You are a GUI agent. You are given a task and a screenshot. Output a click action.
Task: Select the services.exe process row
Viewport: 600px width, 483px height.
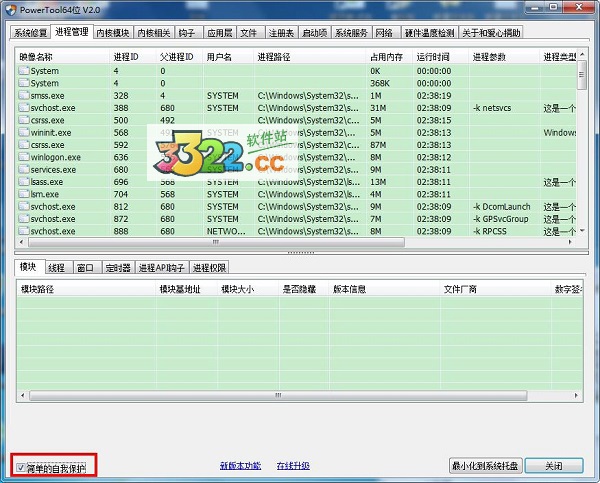tap(297, 170)
